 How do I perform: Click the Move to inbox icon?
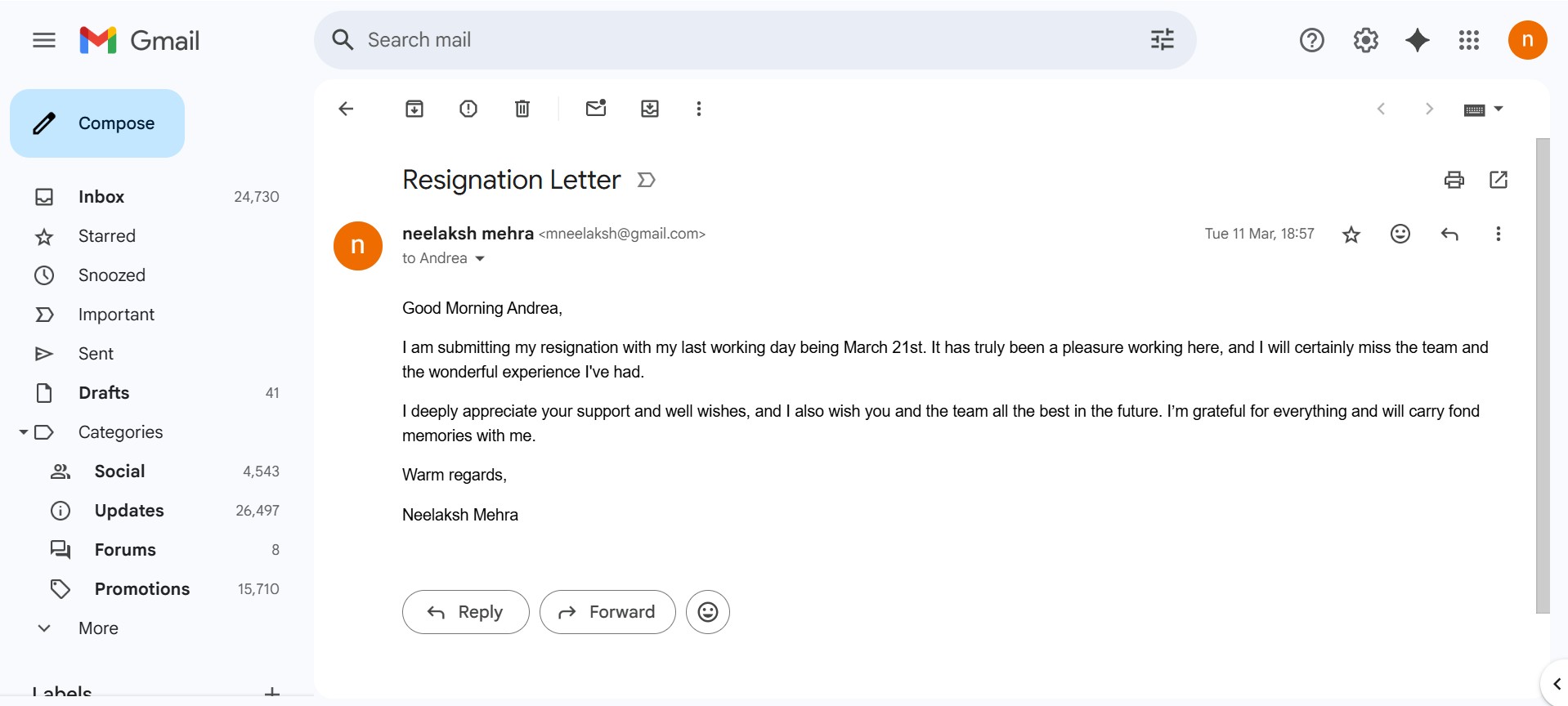tap(650, 109)
